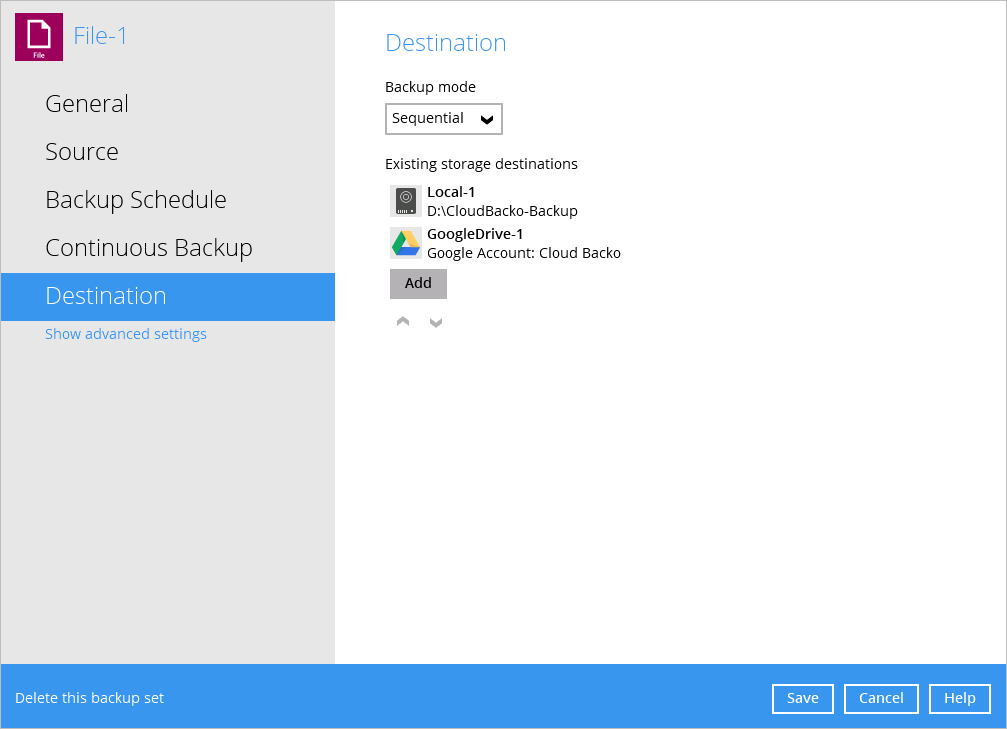The width and height of the screenshot is (1007, 729).
Task: Go to the Backup Schedule section
Action: pos(136,200)
